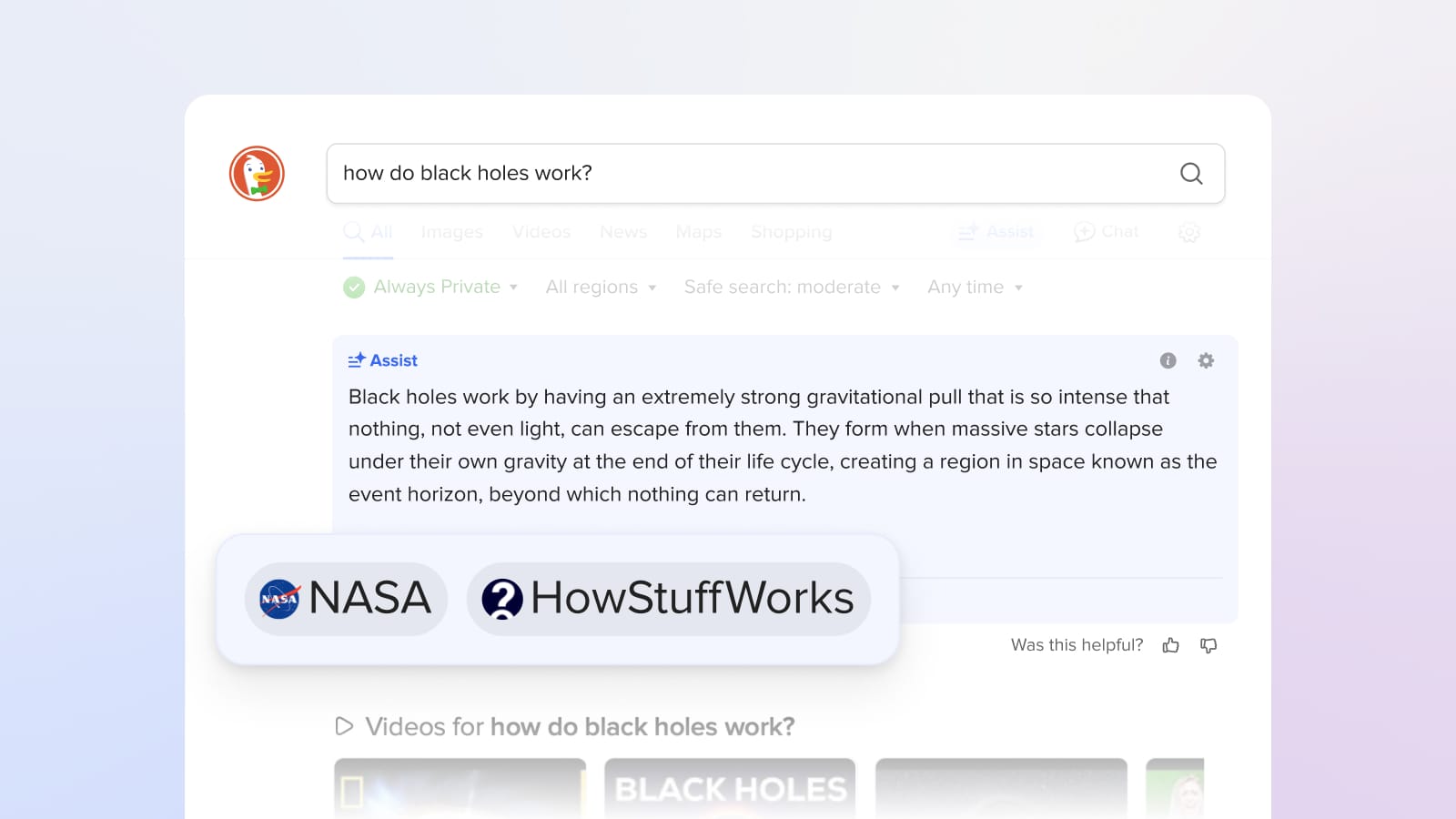Image resolution: width=1456 pixels, height=819 pixels.
Task: Switch to the Videos tab
Action: 541,232
